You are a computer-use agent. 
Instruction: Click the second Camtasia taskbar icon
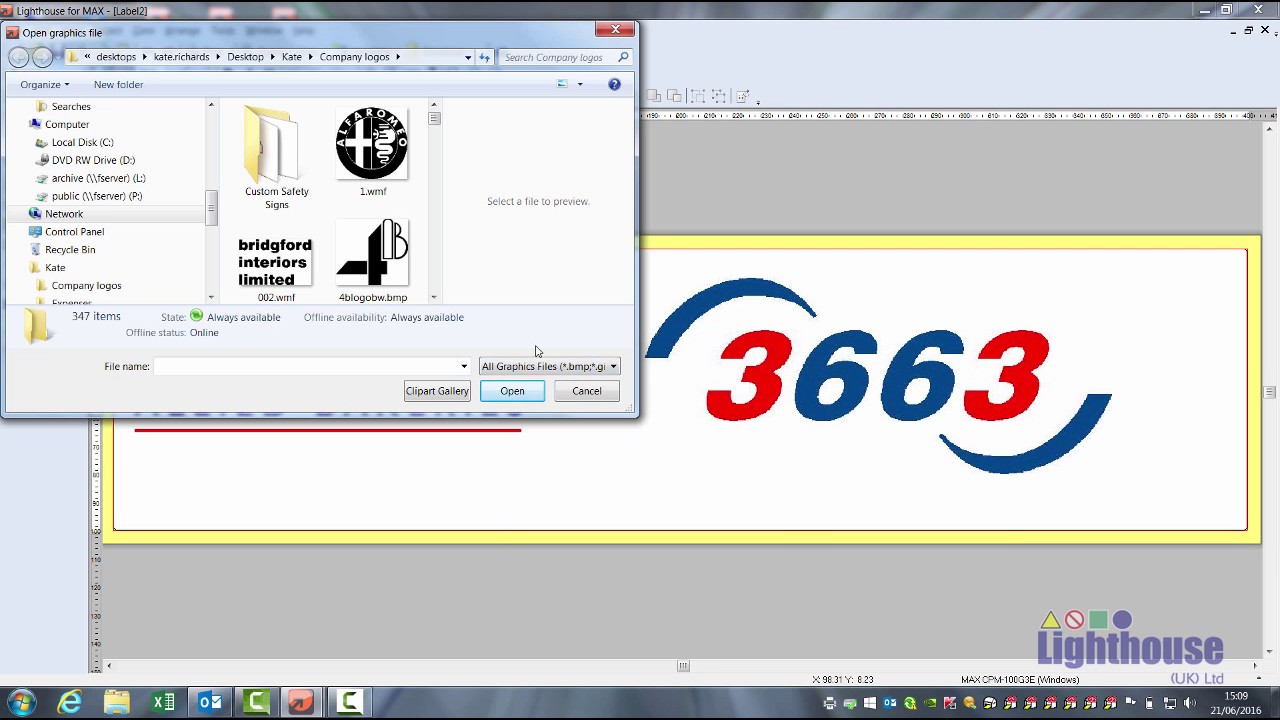pyautogui.click(x=348, y=702)
